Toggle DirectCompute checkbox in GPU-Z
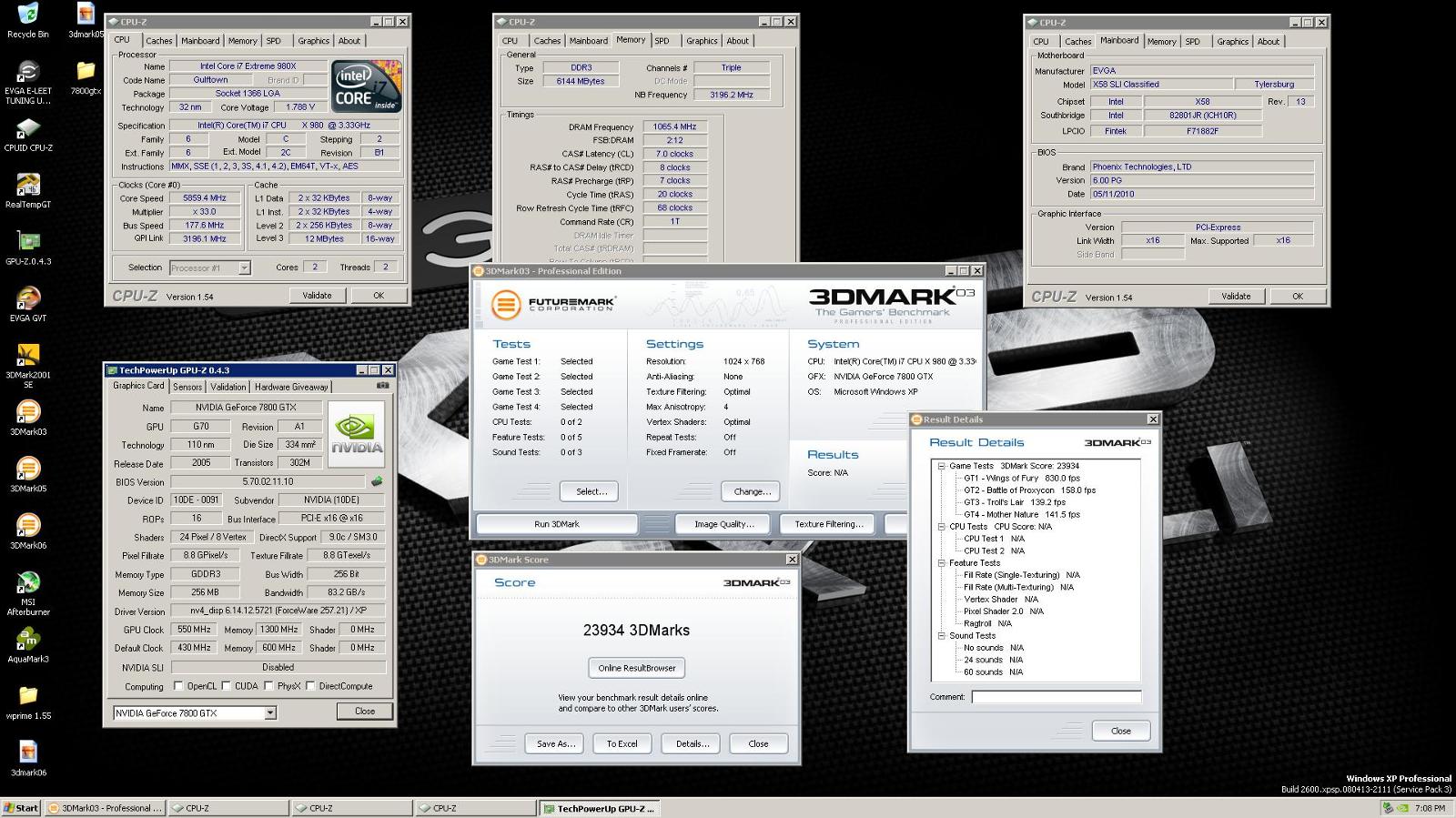 (310, 686)
